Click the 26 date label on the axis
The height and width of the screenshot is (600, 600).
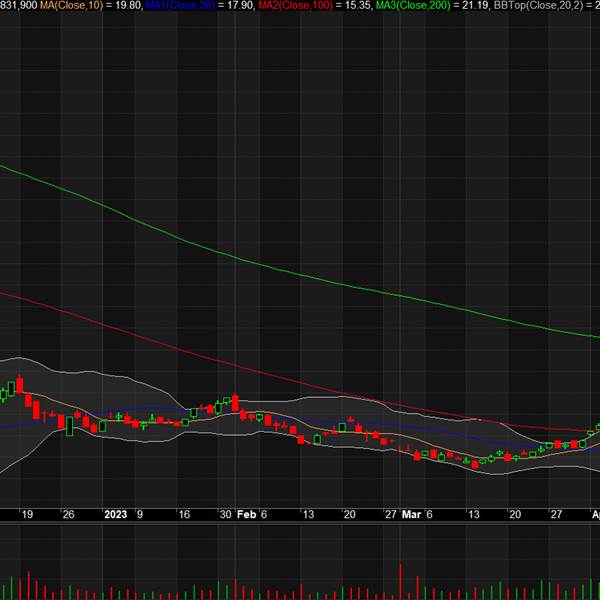point(68,514)
